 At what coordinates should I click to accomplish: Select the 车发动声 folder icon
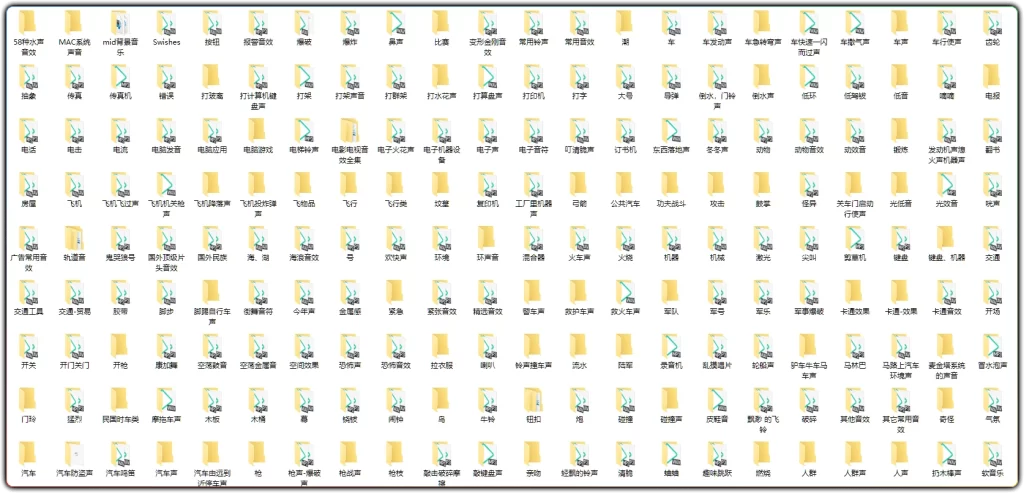(x=716, y=23)
